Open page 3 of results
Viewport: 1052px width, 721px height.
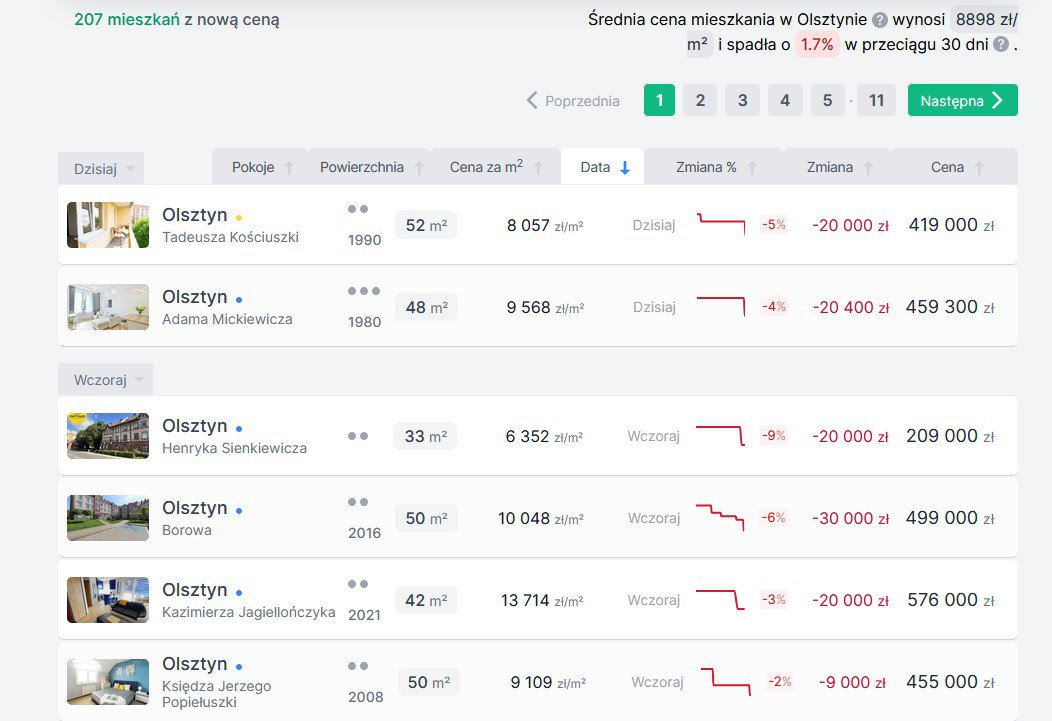point(742,100)
